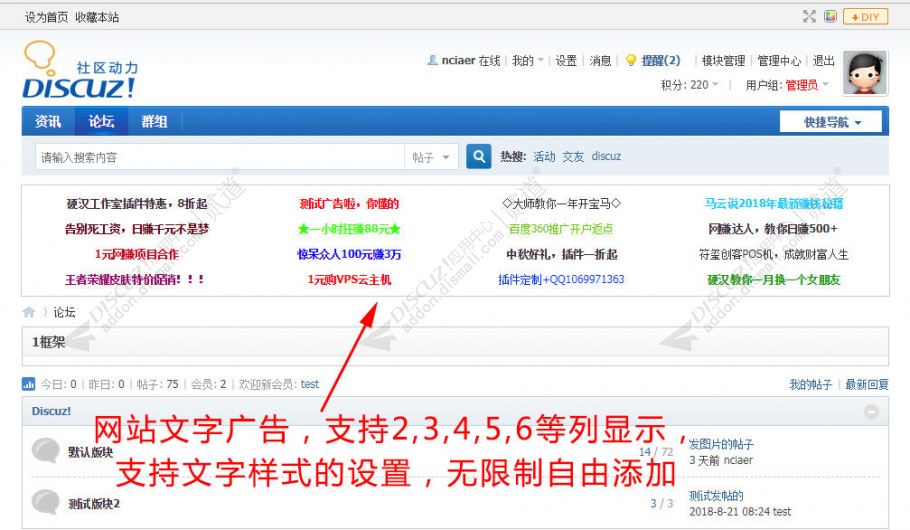Open ad 测试广告啦，你懂的

click(x=349, y=204)
